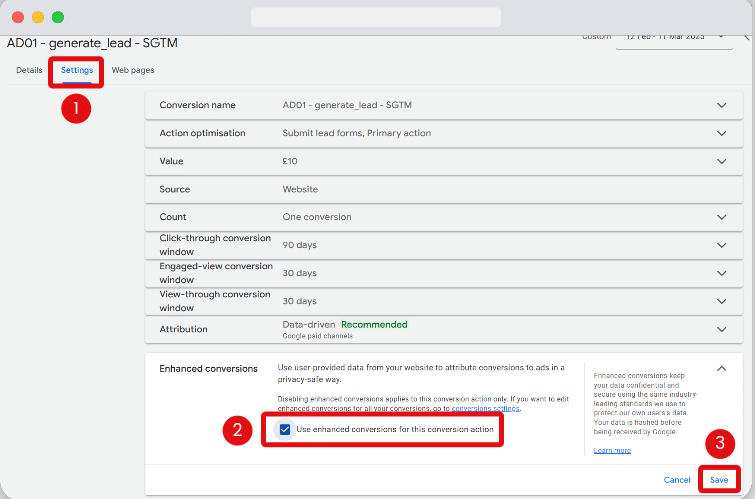Click the Source row value Website
Screen dimensions: 755x499
pyautogui.click(x=300, y=189)
